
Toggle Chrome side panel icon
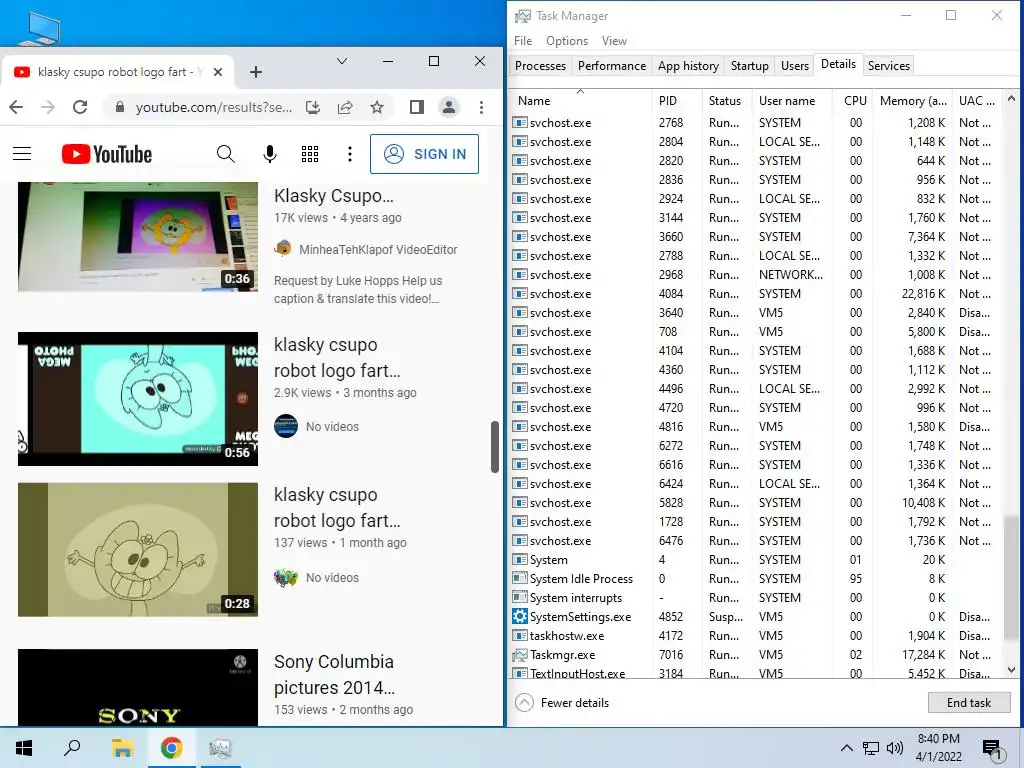point(417,107)
